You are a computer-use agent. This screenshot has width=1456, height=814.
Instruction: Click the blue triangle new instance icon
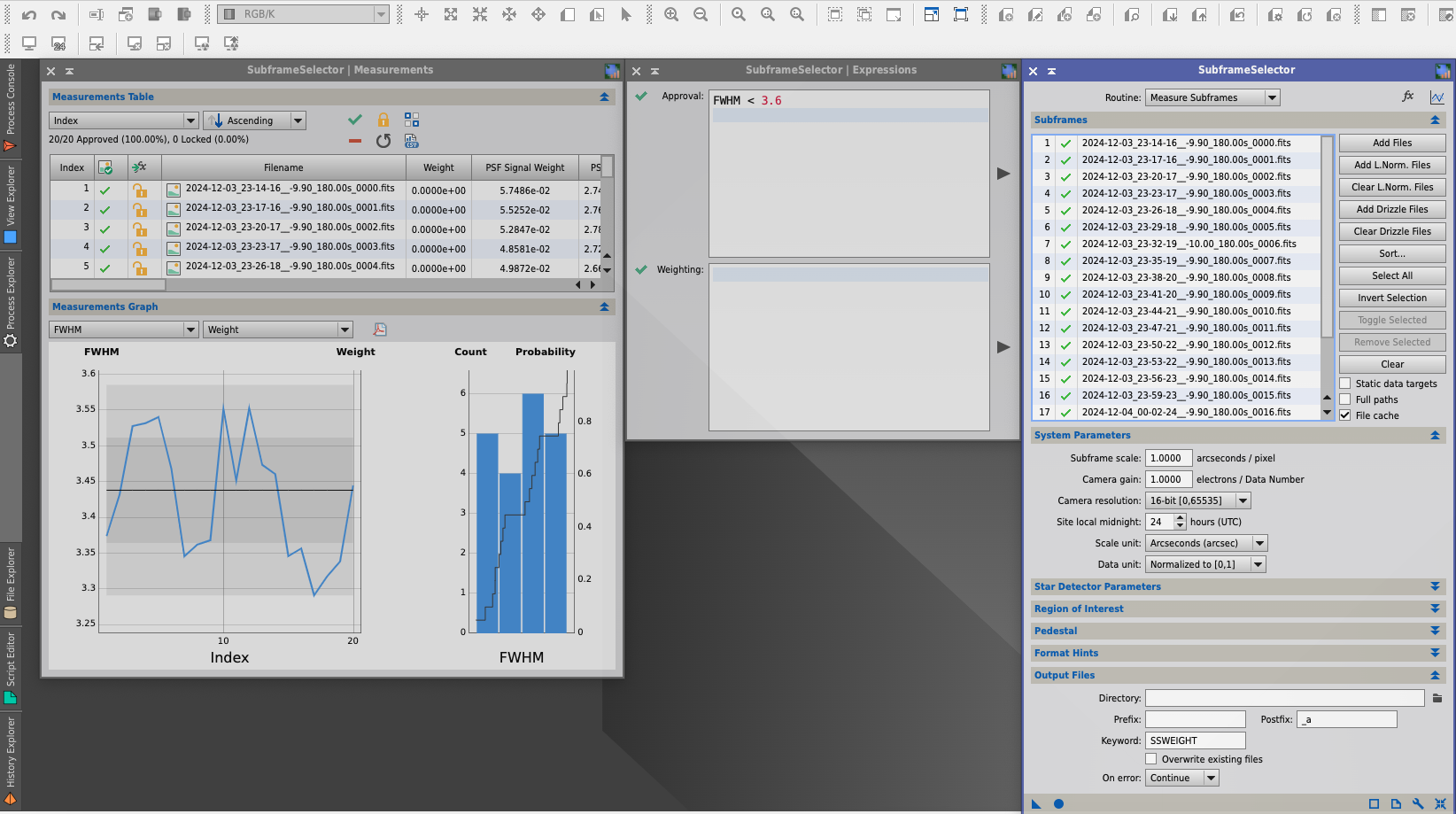point(1036,803)
